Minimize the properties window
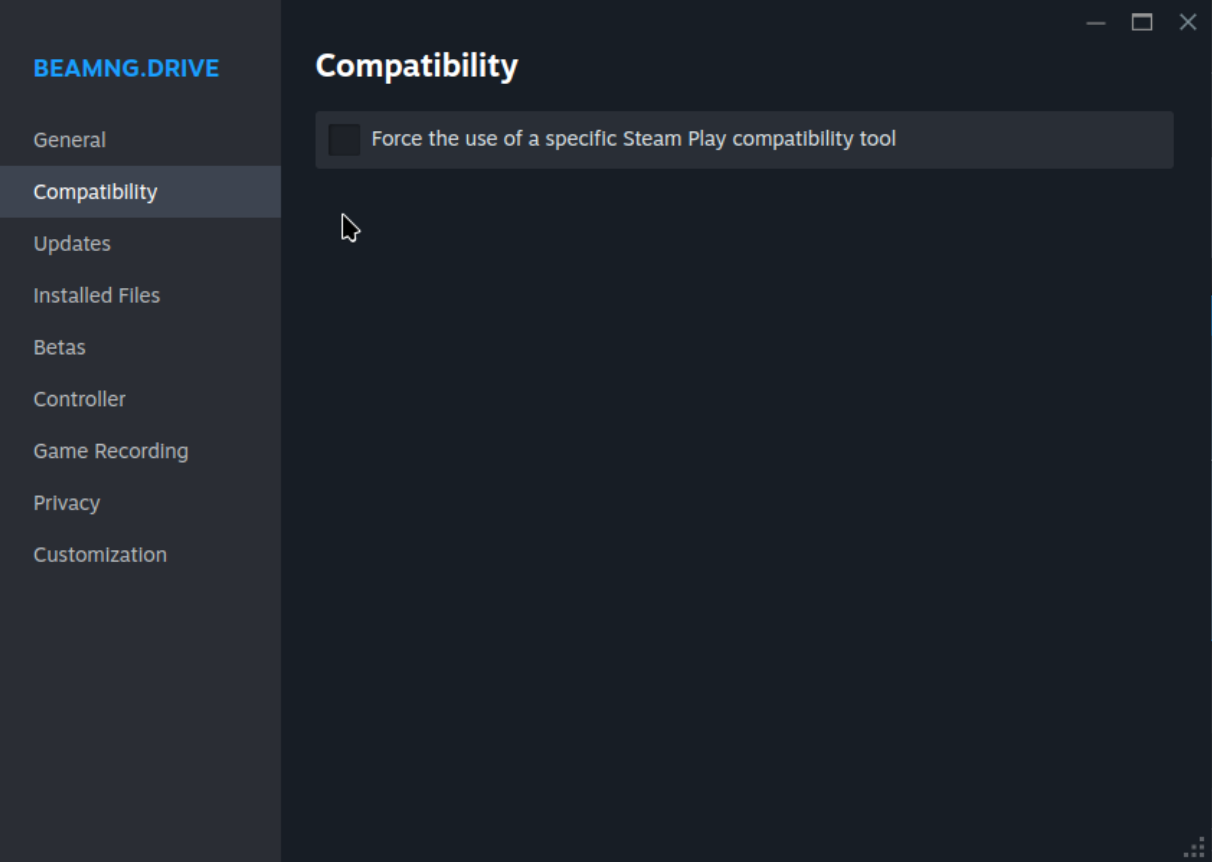1212x862 pixels. click(1096, 23)
